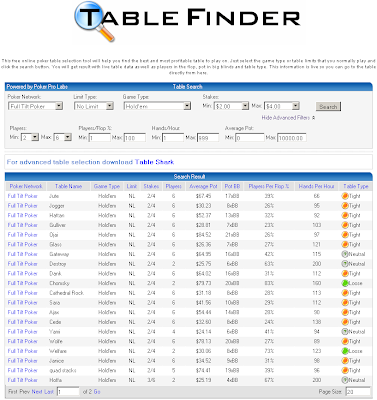Jump to the Last results page
This screenshot has width=377, height=400.
(49, 392)
